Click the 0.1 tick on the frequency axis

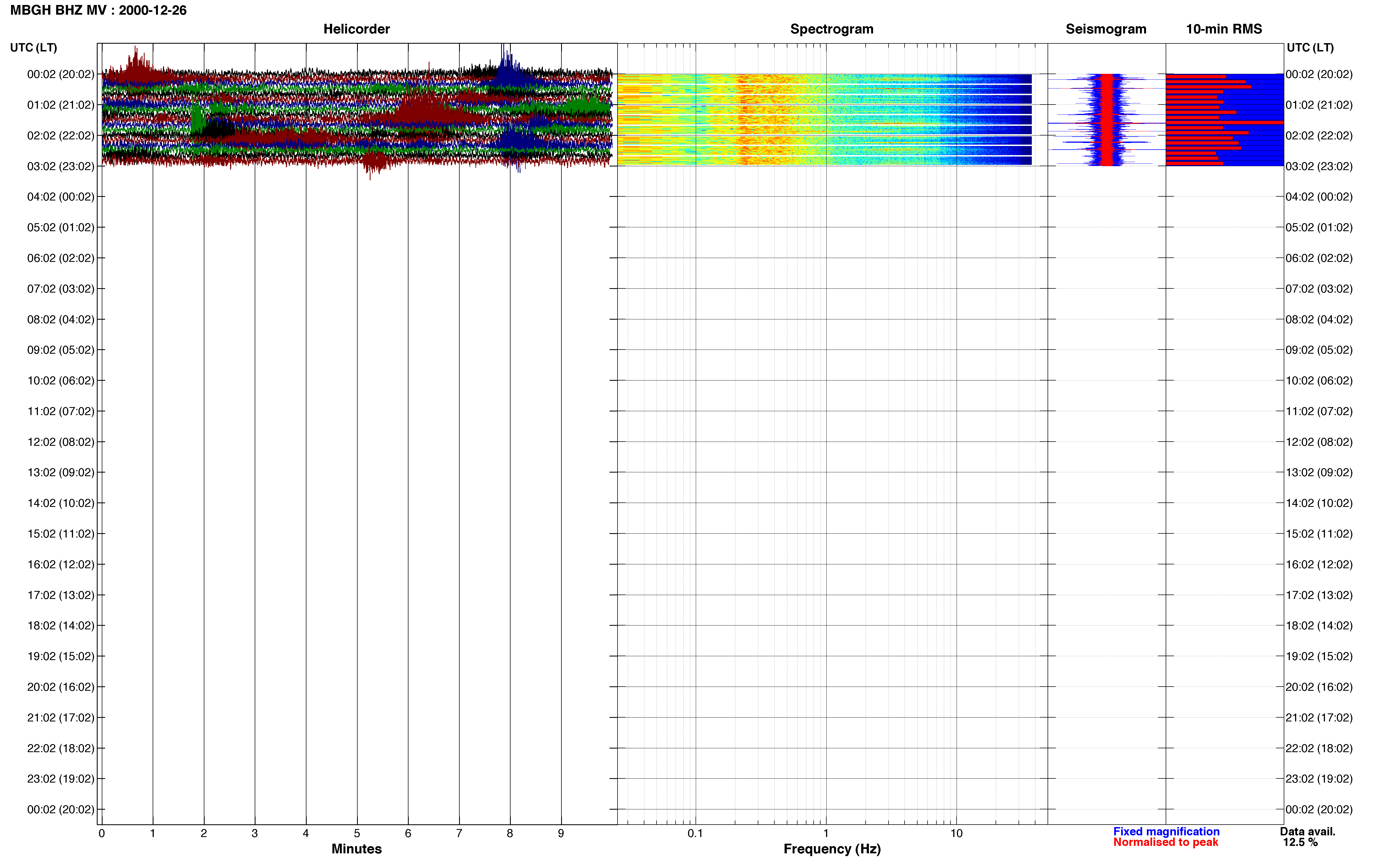pos(695,833)
